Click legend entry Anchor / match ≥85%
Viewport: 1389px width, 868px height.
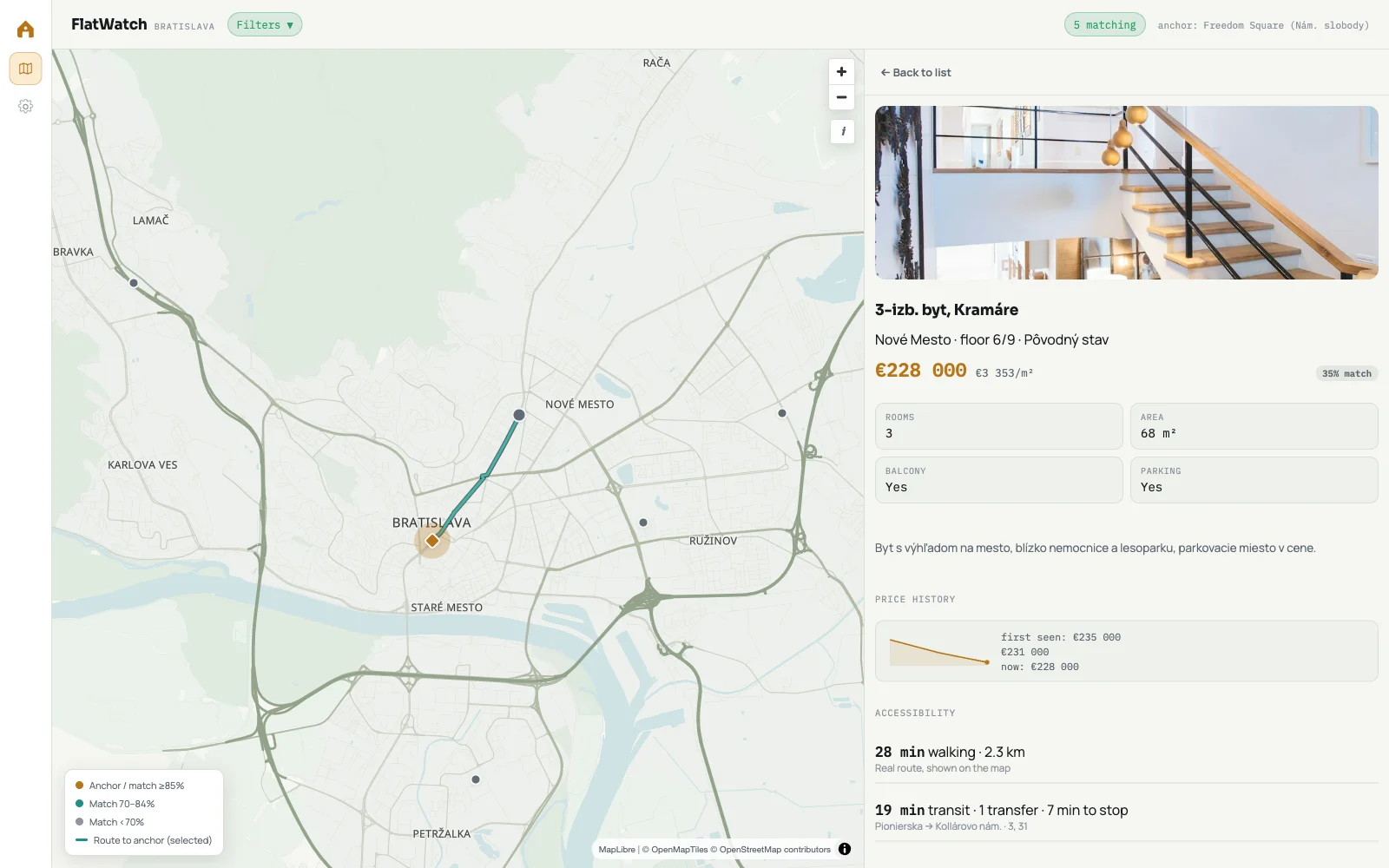point(129,786)
